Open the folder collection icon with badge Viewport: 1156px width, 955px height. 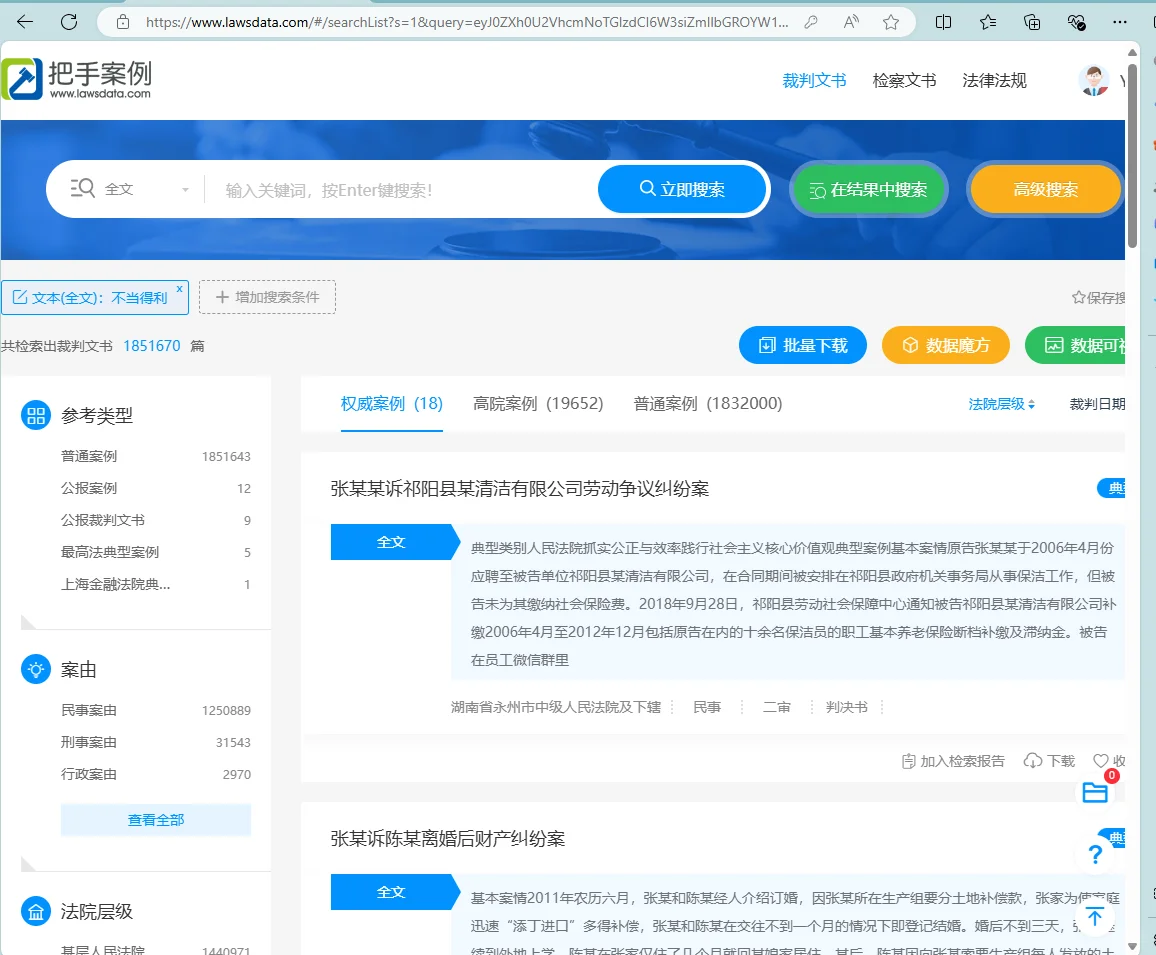pos(1095,790)
